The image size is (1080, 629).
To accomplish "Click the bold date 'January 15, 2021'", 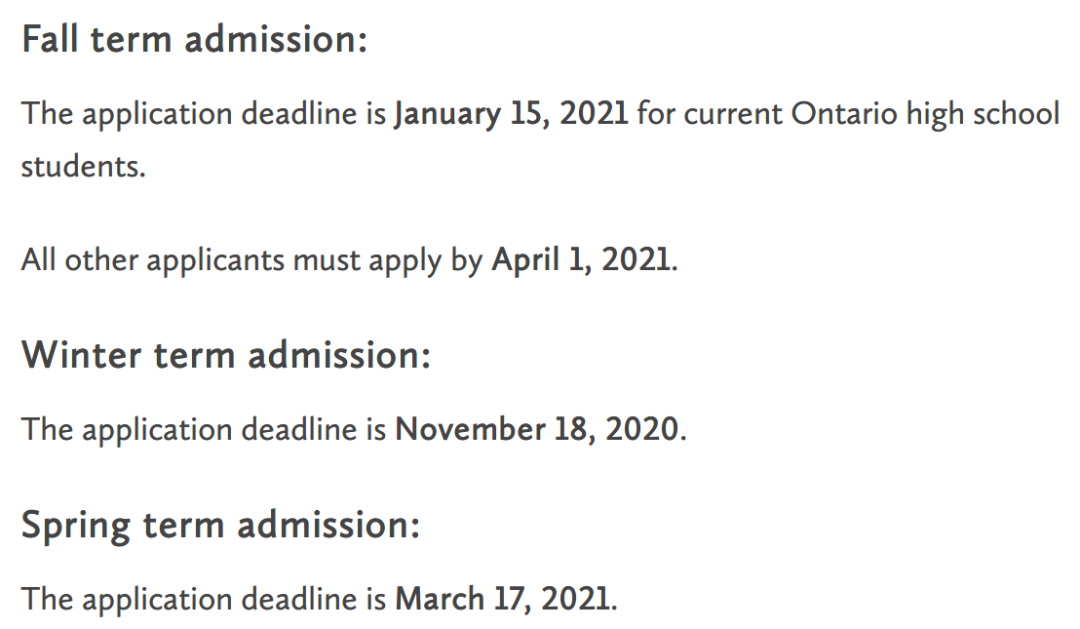I will click(511, 114).
